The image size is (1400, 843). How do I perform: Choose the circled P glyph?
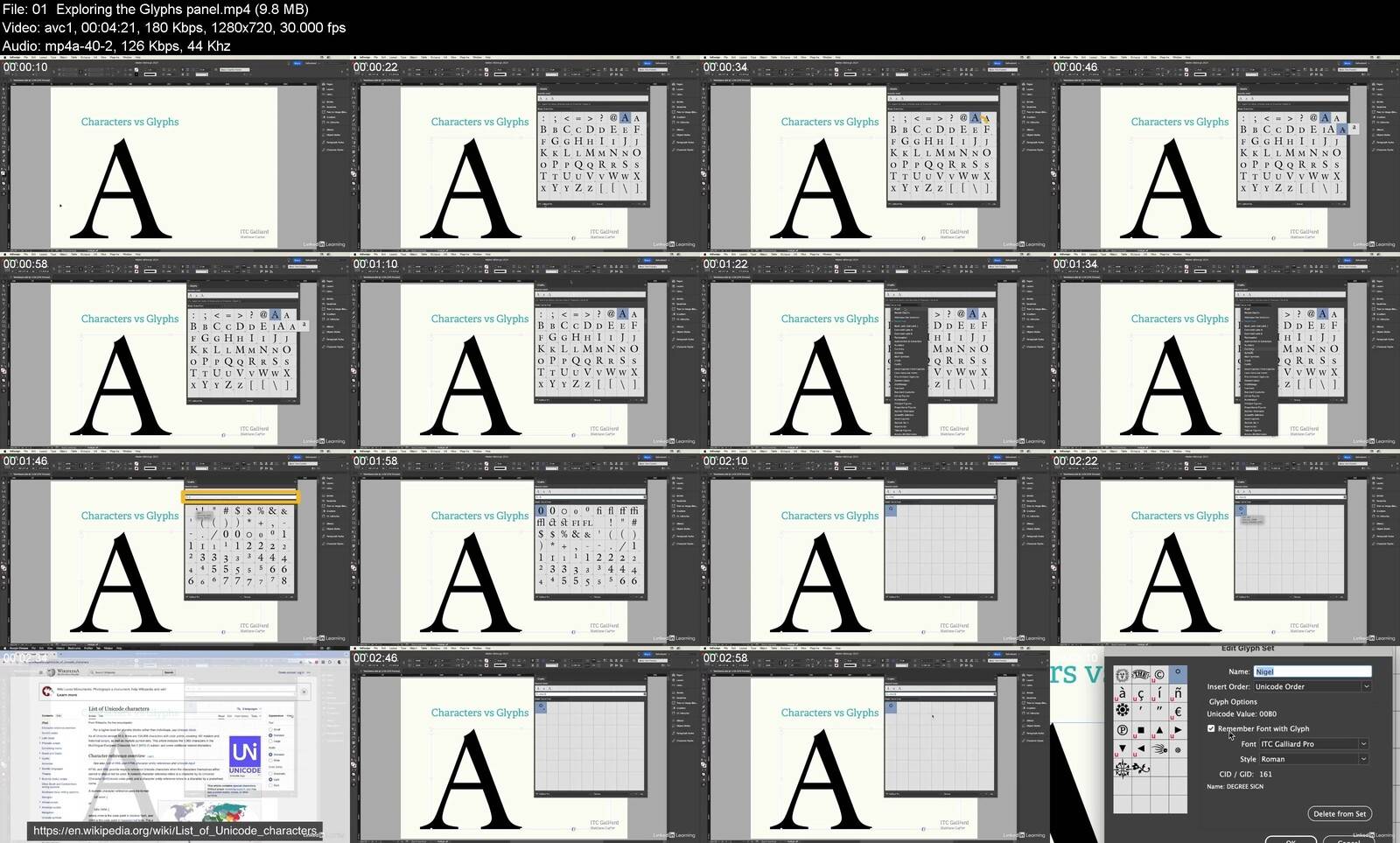coord(1122,730)
